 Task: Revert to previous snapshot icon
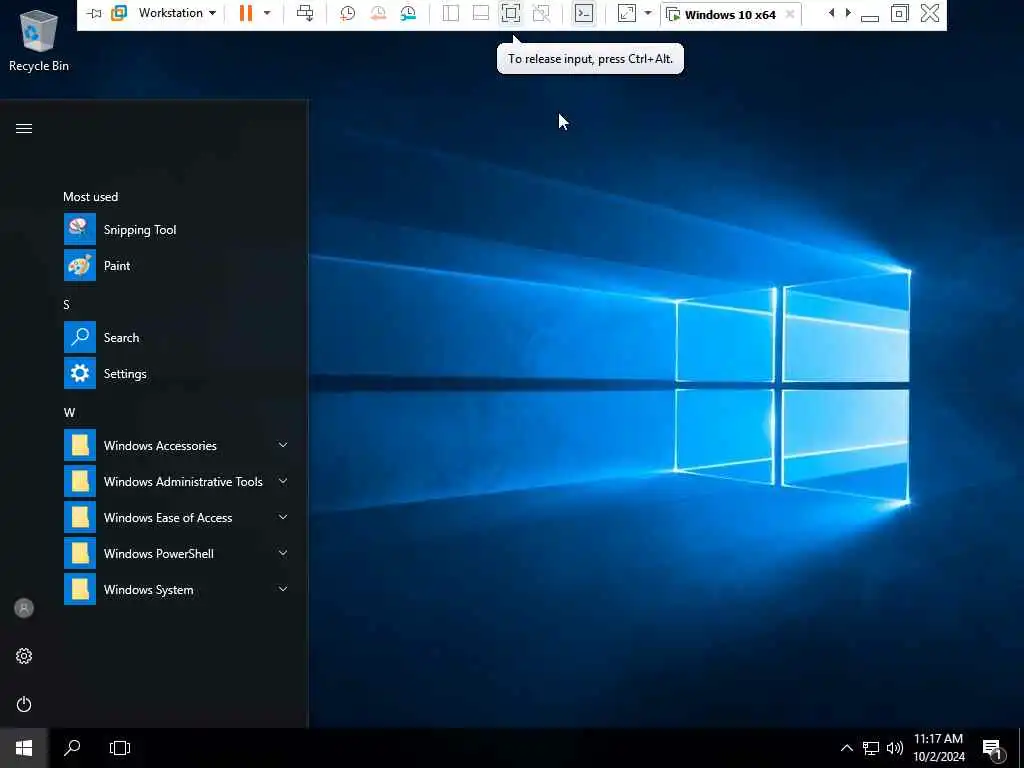tap(377, 13)
